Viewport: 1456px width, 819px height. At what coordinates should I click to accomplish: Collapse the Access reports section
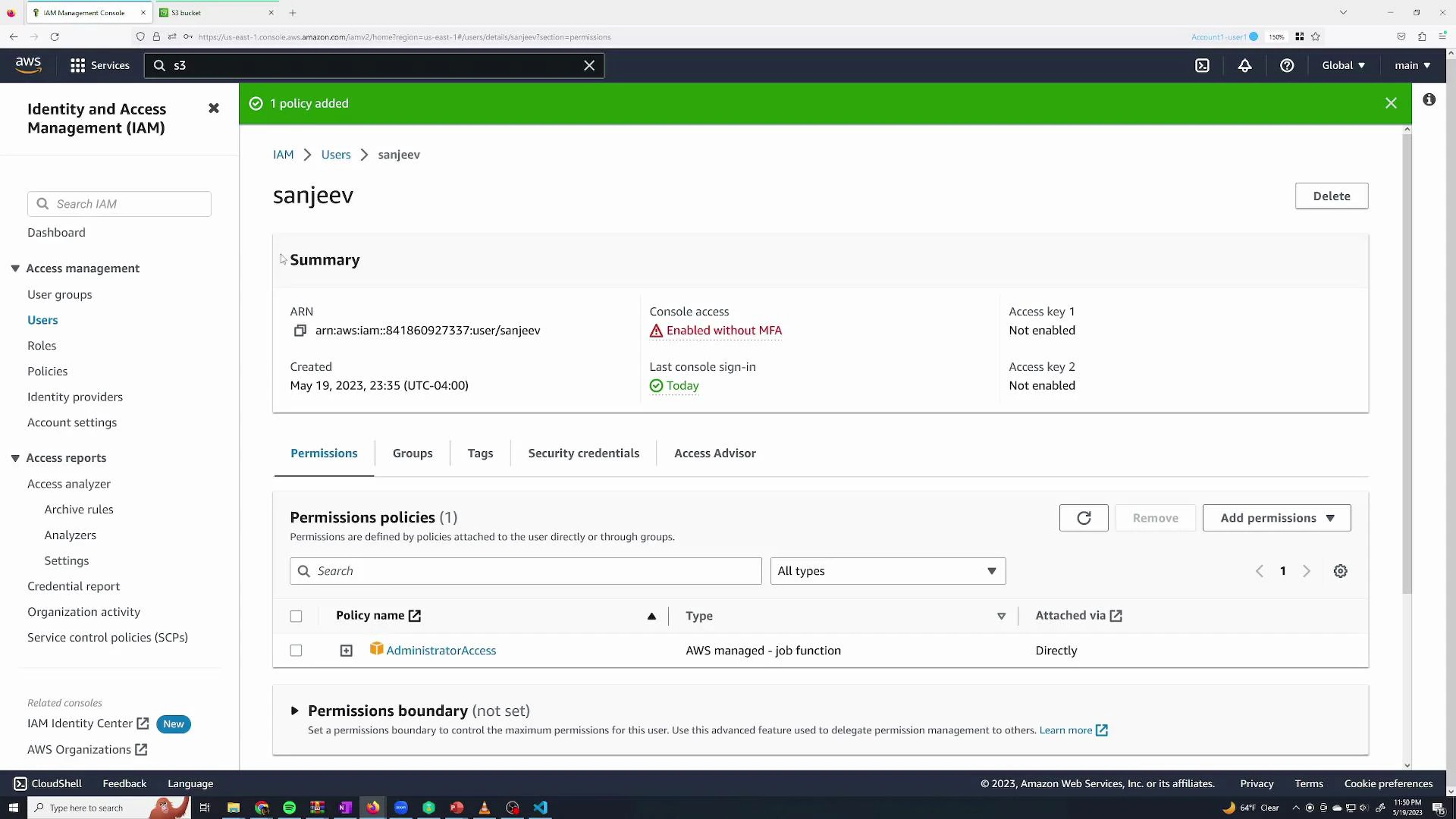(15, 458)
